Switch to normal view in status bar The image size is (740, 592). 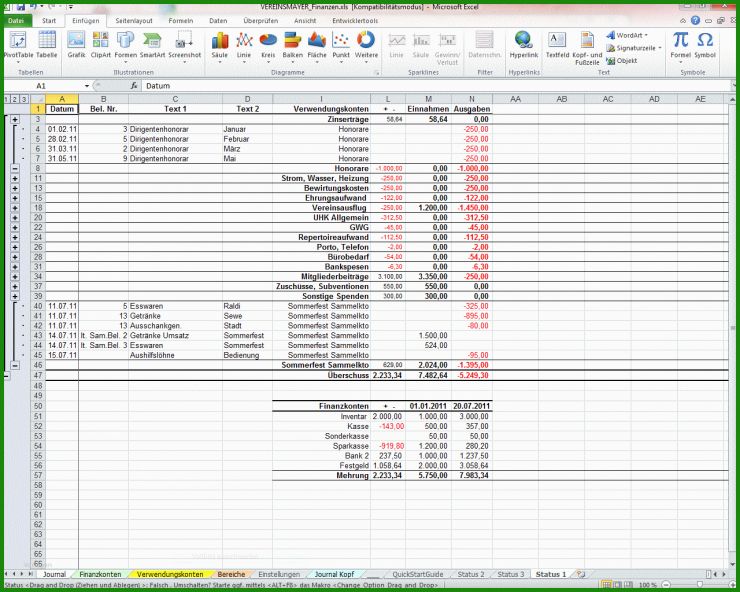pyautogui.click(x=607, y=585)
